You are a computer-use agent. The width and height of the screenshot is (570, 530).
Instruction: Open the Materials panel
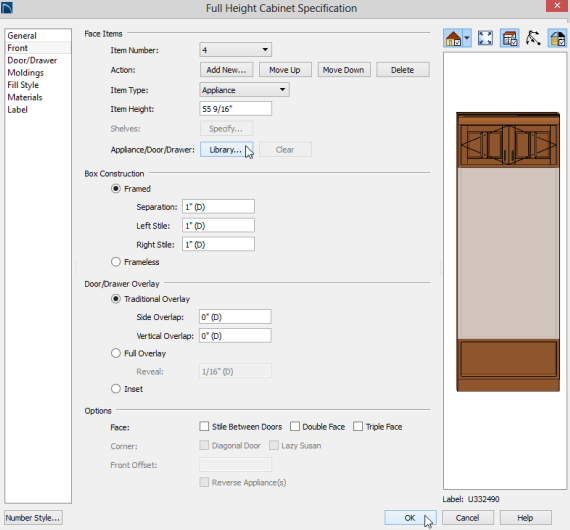point(25,97)
